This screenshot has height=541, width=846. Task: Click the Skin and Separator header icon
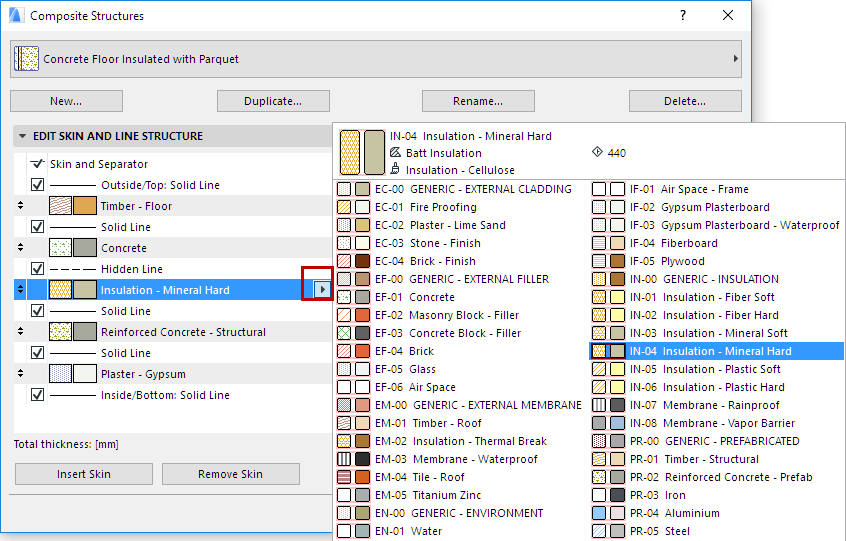click(x=37, y=164)
